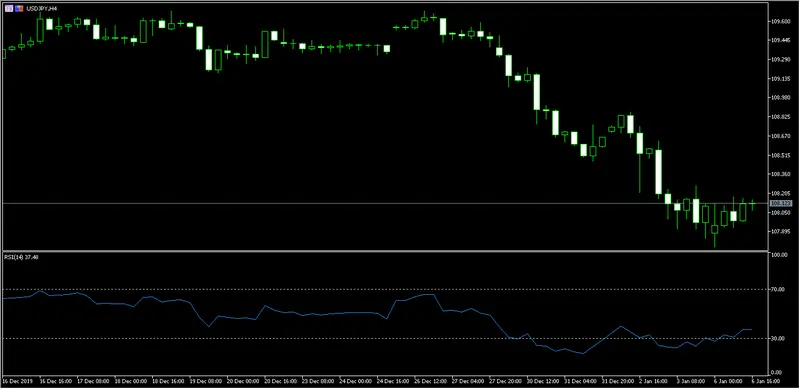Select the RSI 70.00 overbought level label
This screenshot has height=389, width=800.
point(777,289)
